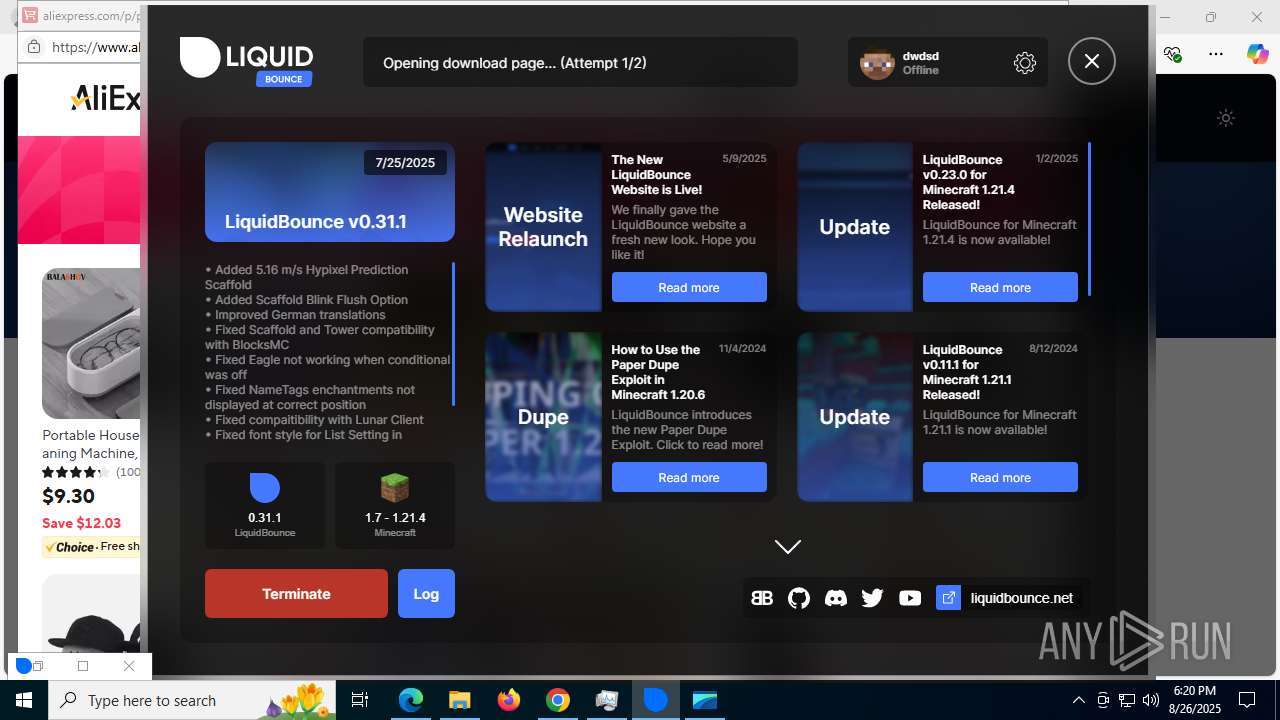Viewport: 1280px width, 720px height.
Task: Open liquidbounce.net website link
Action: [x=1021, y=598]
